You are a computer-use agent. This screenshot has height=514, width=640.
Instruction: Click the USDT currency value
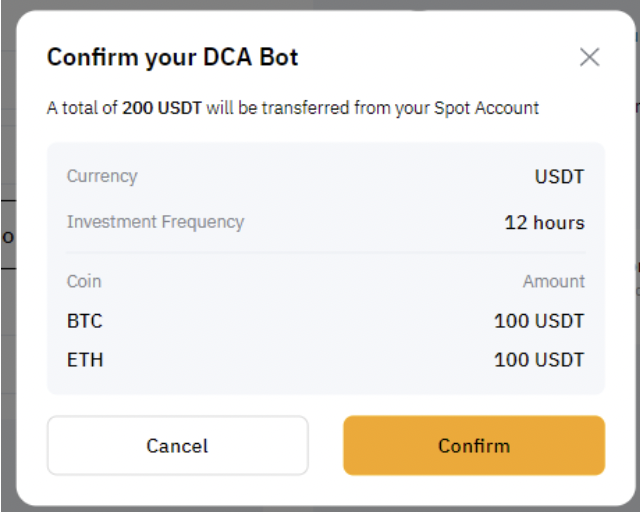[x=559, y=177]
